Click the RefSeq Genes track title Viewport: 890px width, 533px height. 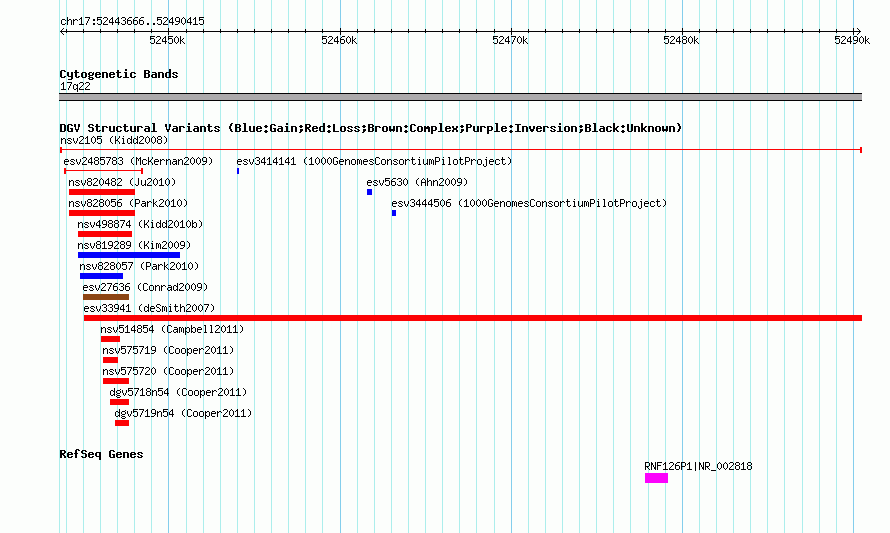tap(101, 454)
